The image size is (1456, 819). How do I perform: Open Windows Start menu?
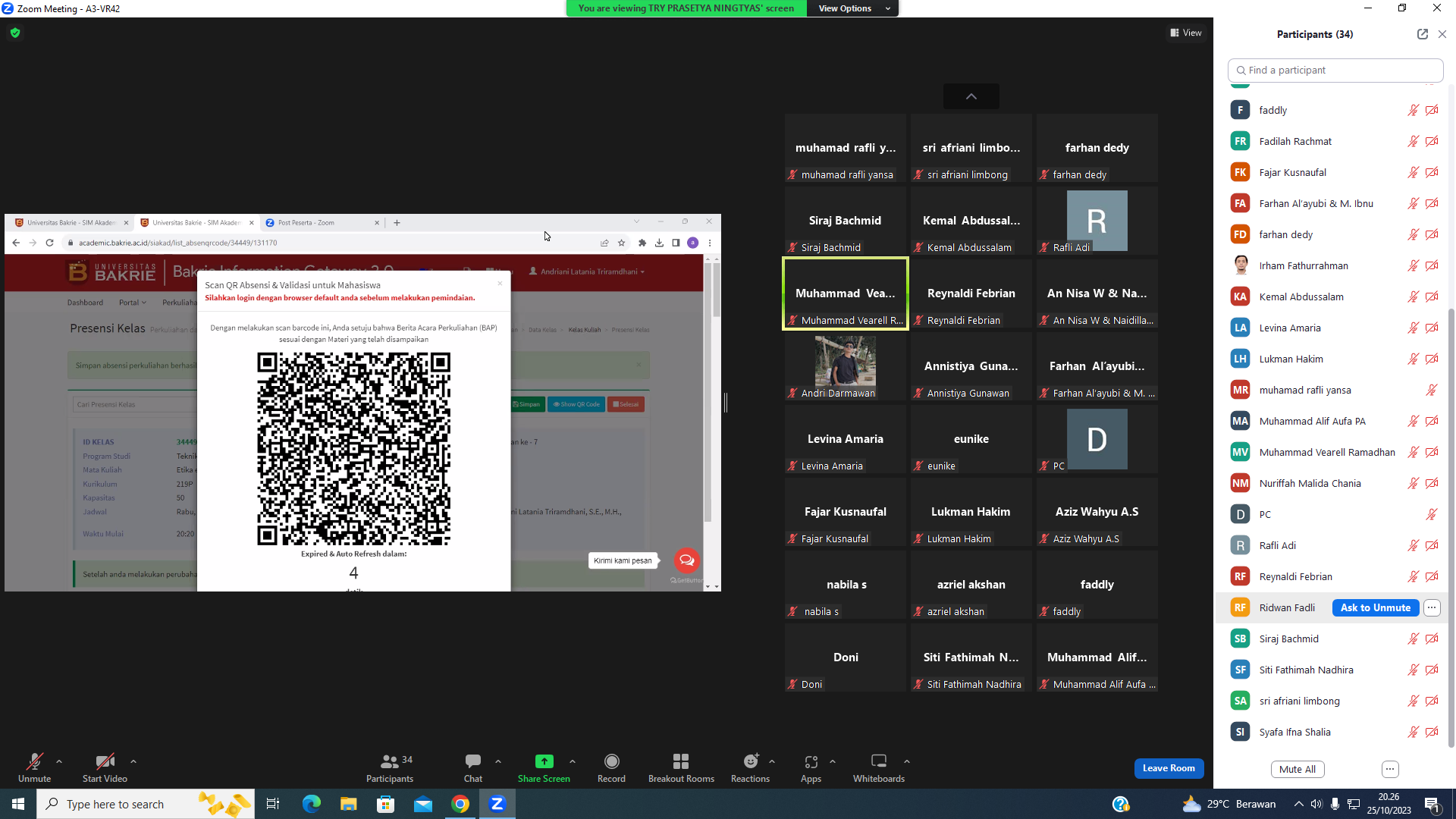coord(18,804)
